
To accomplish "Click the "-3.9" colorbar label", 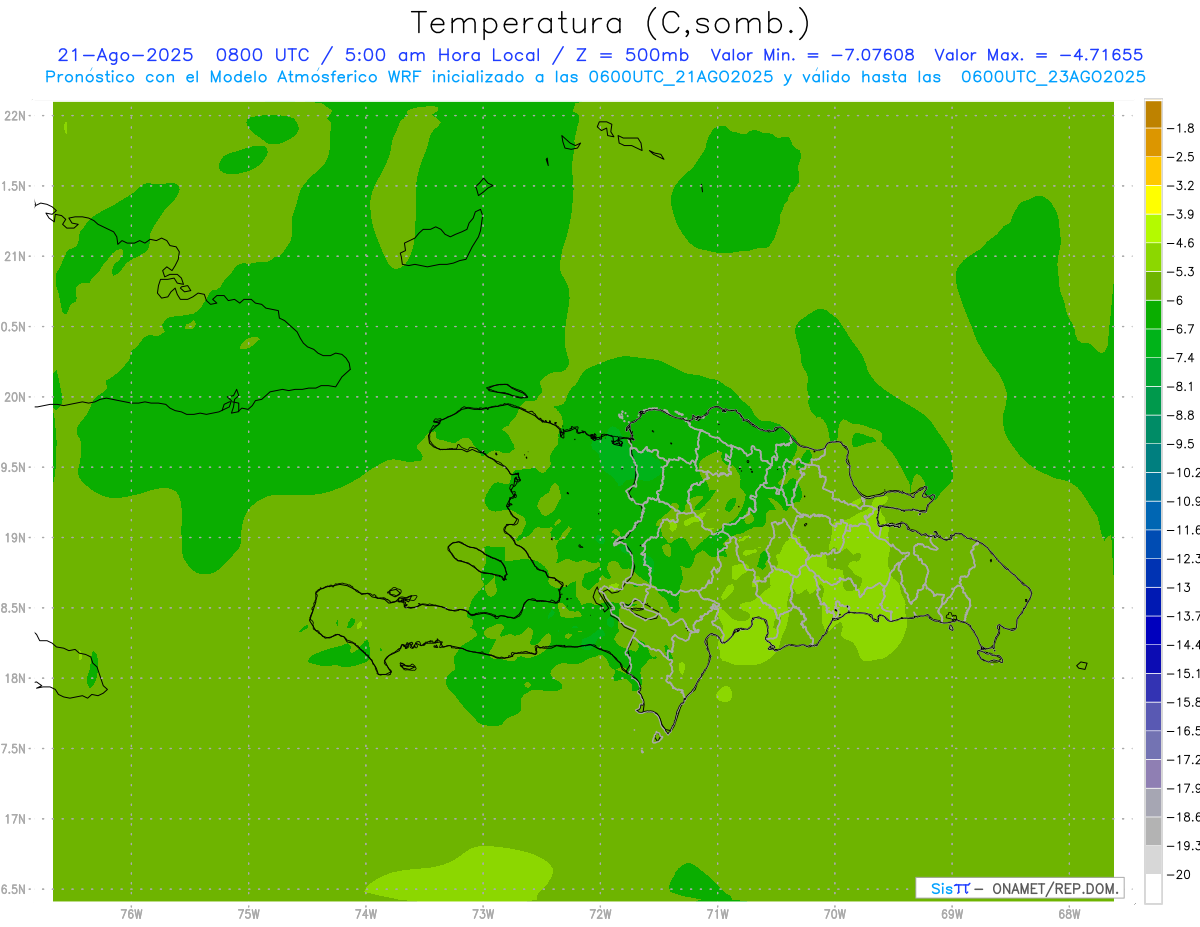I will (x=1181, y=214).
